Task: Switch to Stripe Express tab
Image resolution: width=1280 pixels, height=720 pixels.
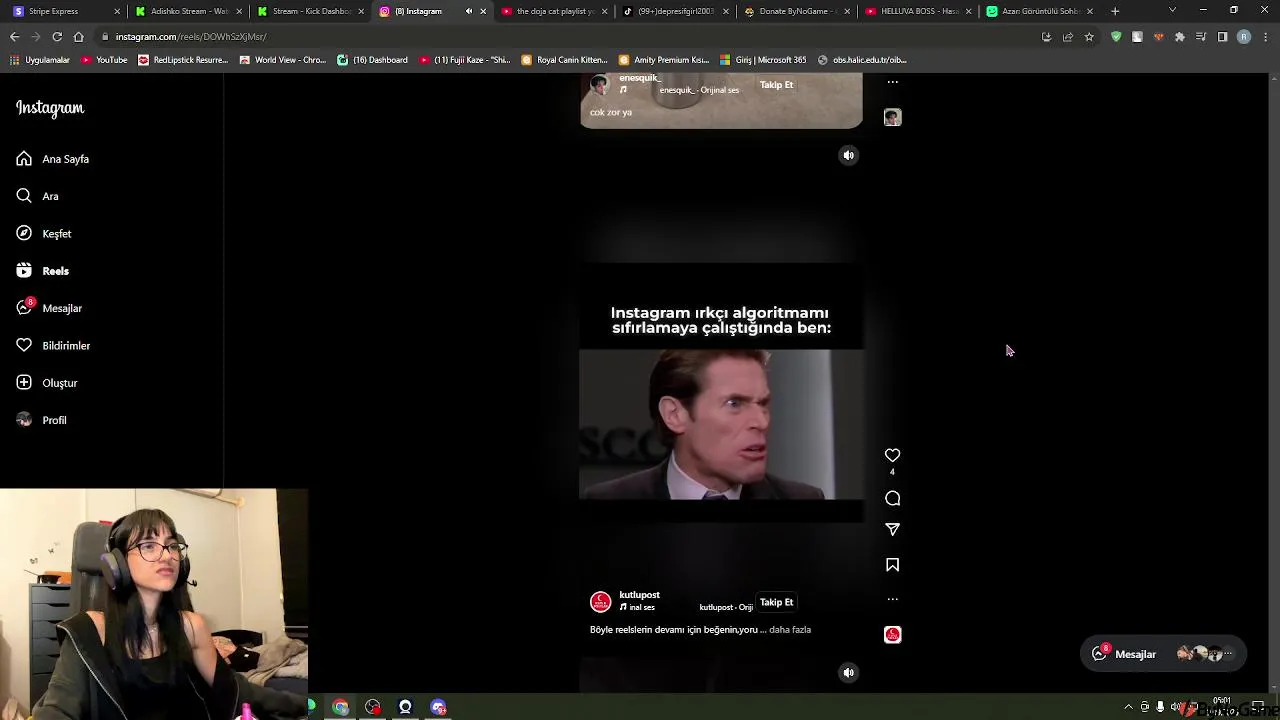Action: (x=66, y=11)
